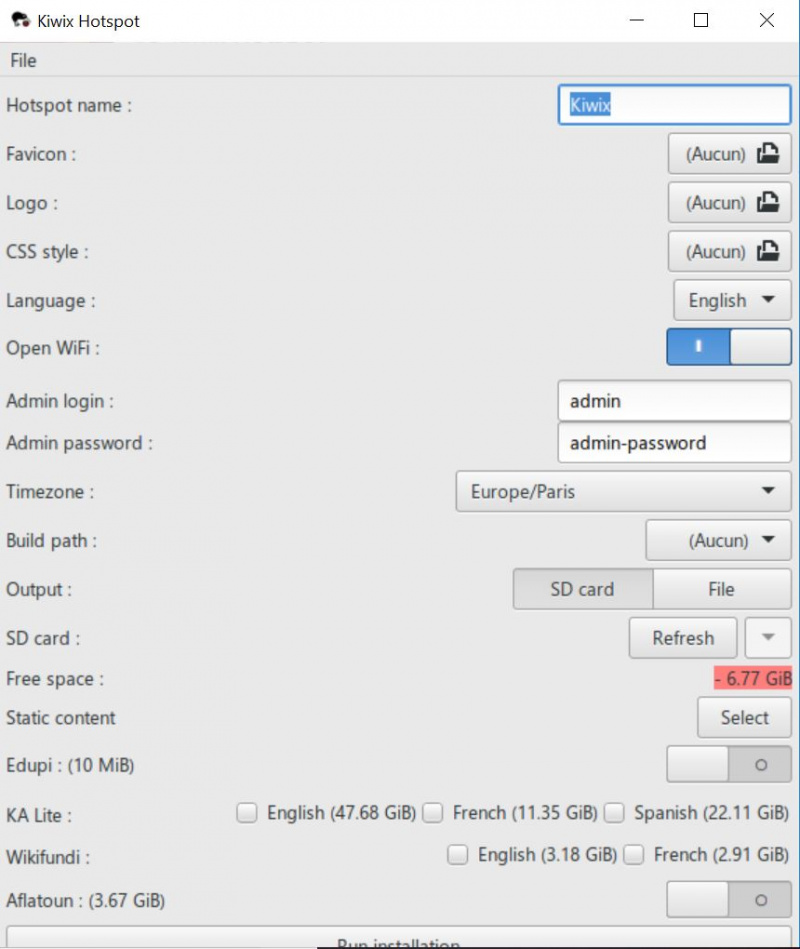Click the Admin password field
Image resolution: width=800 pixels, height=949 pixels.
[674, 442]
